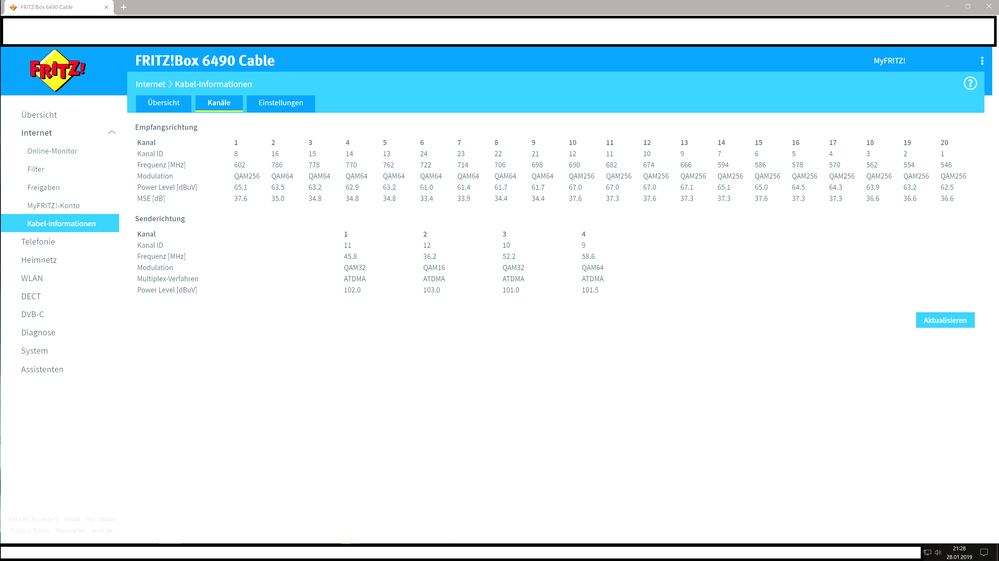Screen dimensions: 999x561
Task: Open Telefonie in the sidebar
Action: pyautogui.click(x=38, y=241)
